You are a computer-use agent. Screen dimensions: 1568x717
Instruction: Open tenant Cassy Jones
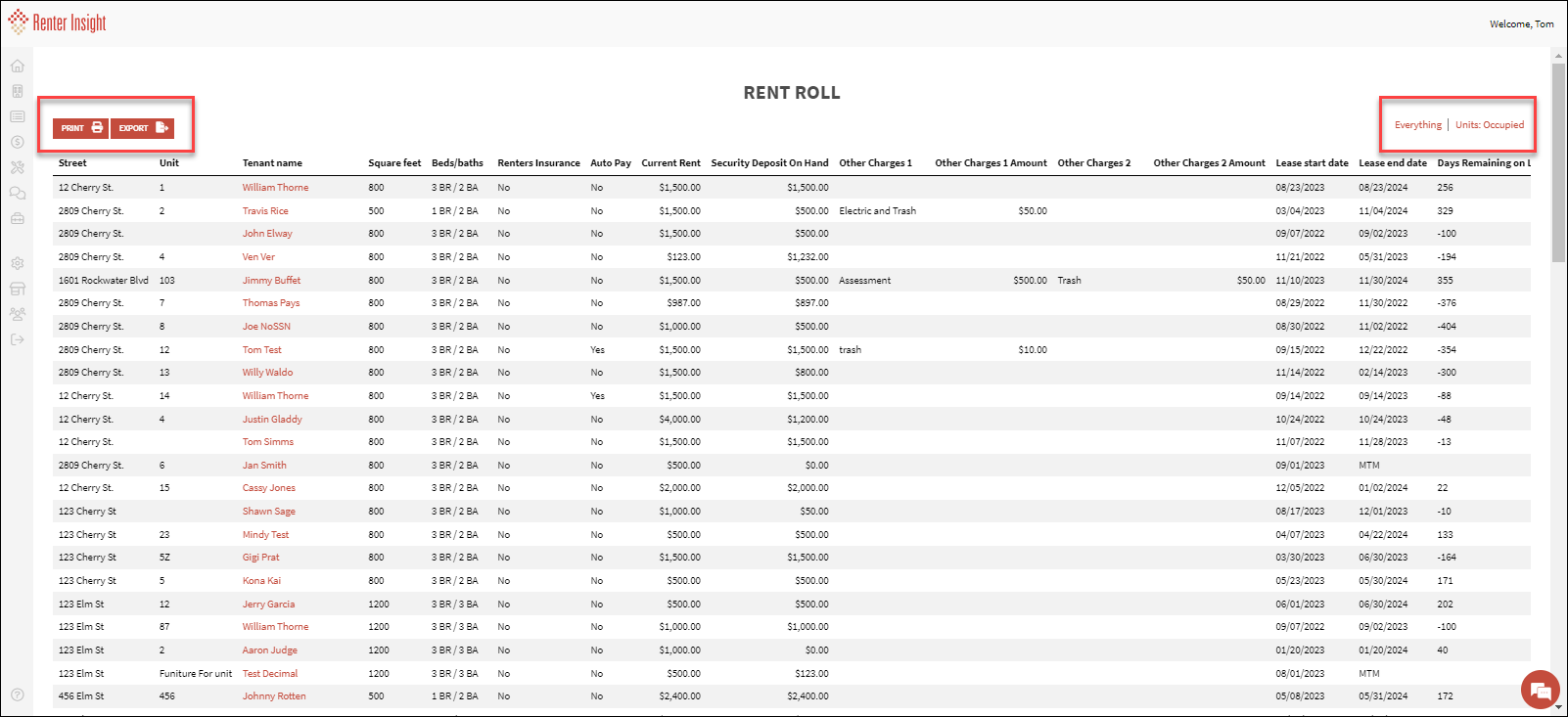(268, 487)
